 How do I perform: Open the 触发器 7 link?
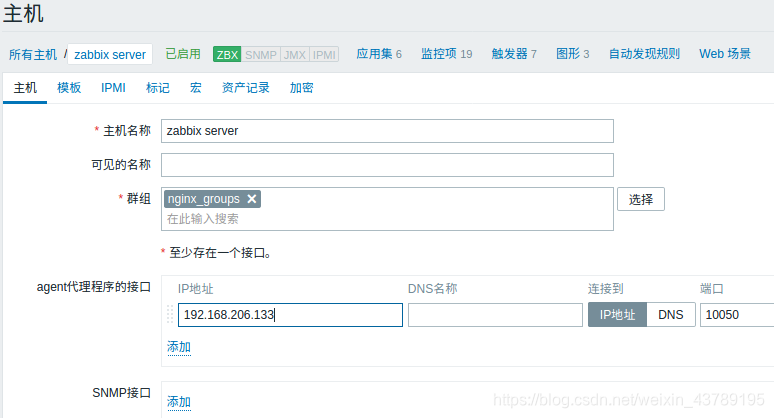(514, 54)
